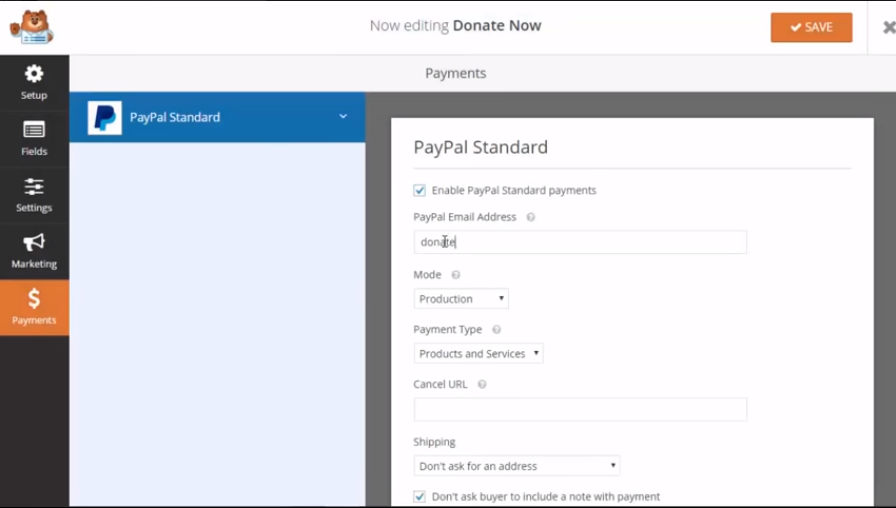Click help icon beside Mode label
This screenshot has width=896, height=508.
point(455,275)
